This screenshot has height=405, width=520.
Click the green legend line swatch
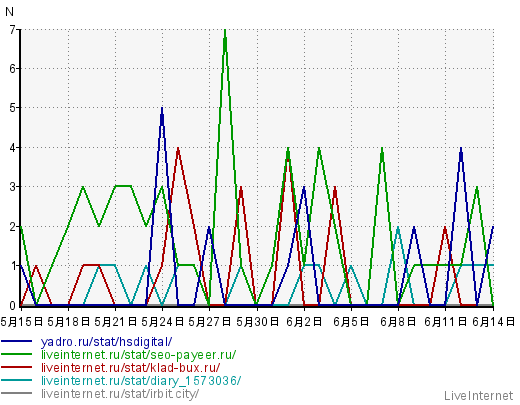click(x=17, y=355)
